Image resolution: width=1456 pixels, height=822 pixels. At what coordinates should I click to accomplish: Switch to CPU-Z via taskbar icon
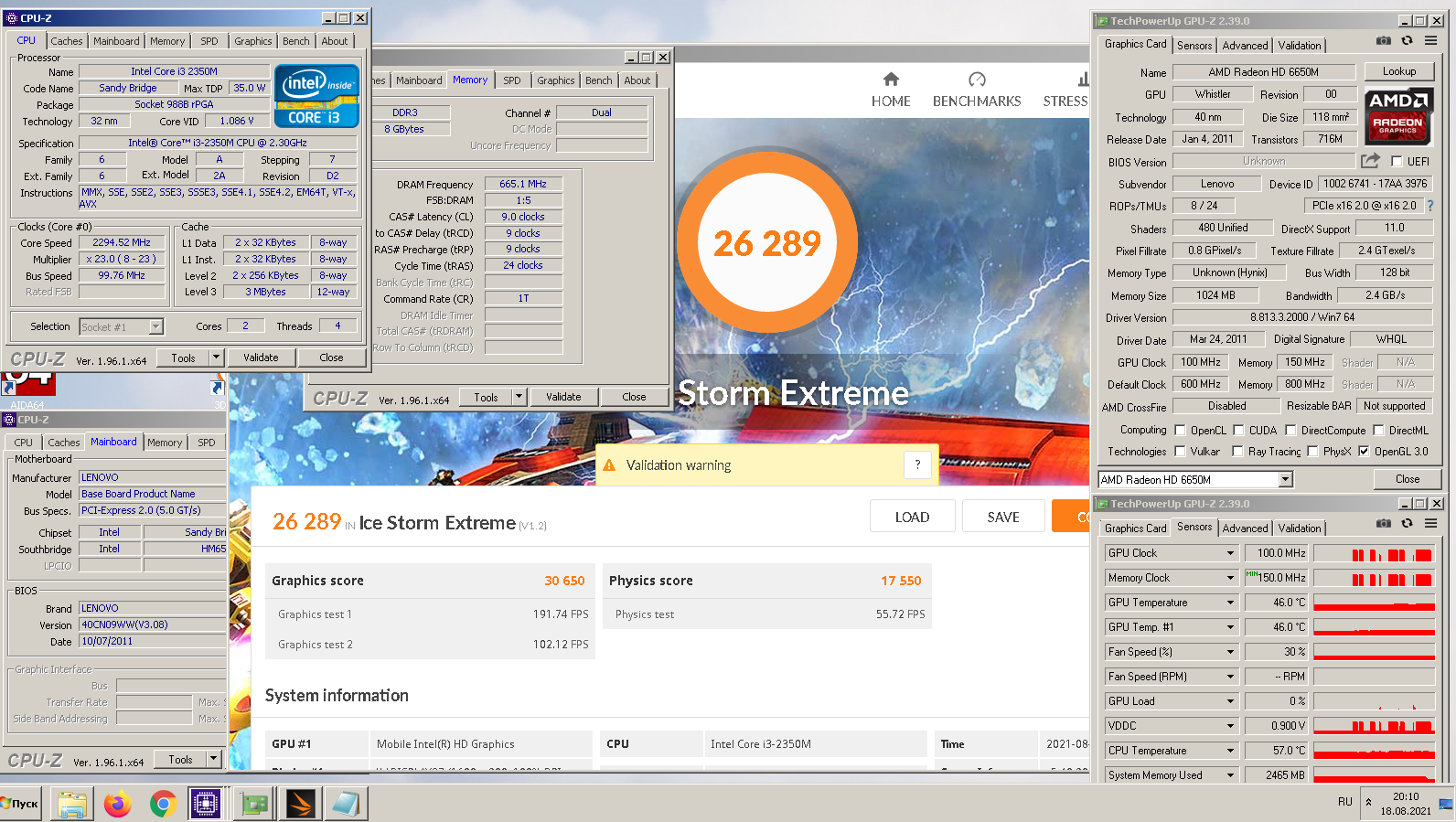pos(206,804)
